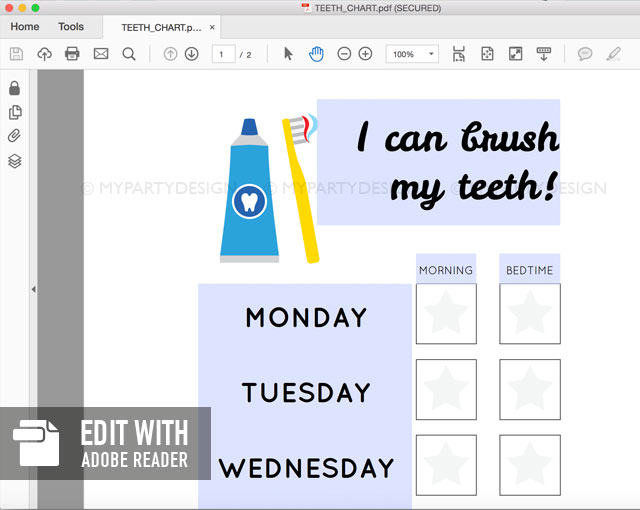Zoom in with plus button
Screen dimensions: 640x510
click(x=365, y=54)
